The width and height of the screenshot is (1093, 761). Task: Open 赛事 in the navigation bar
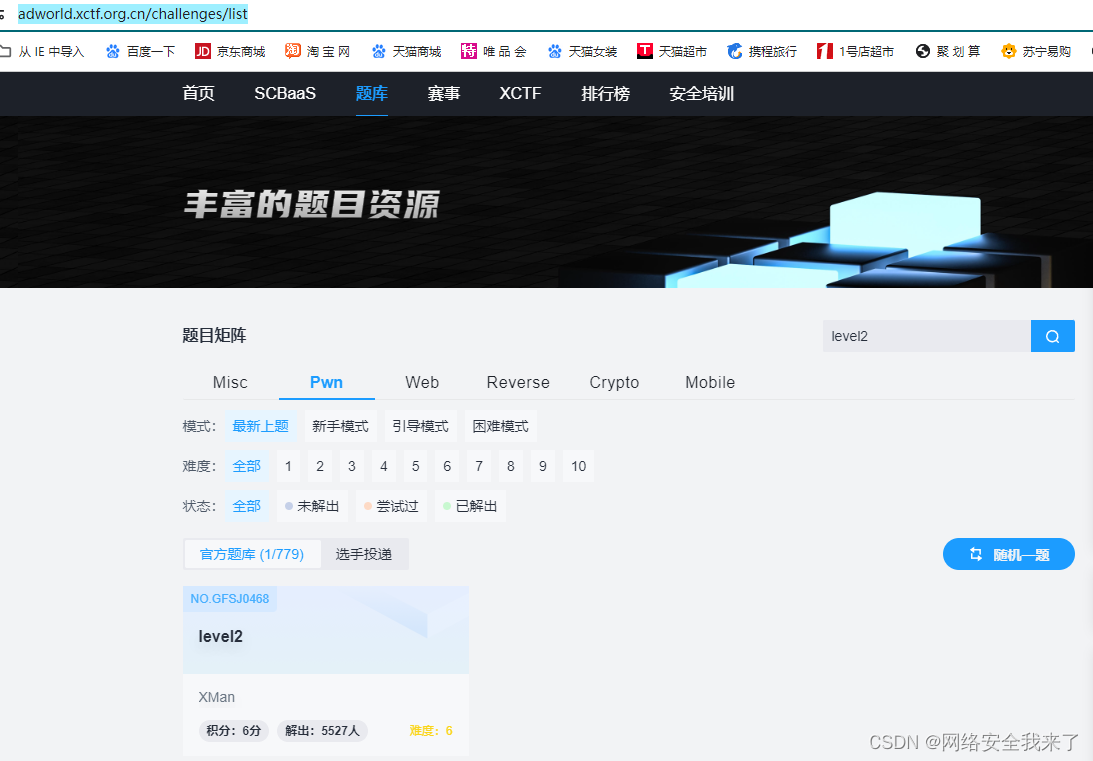pos(444,93)
